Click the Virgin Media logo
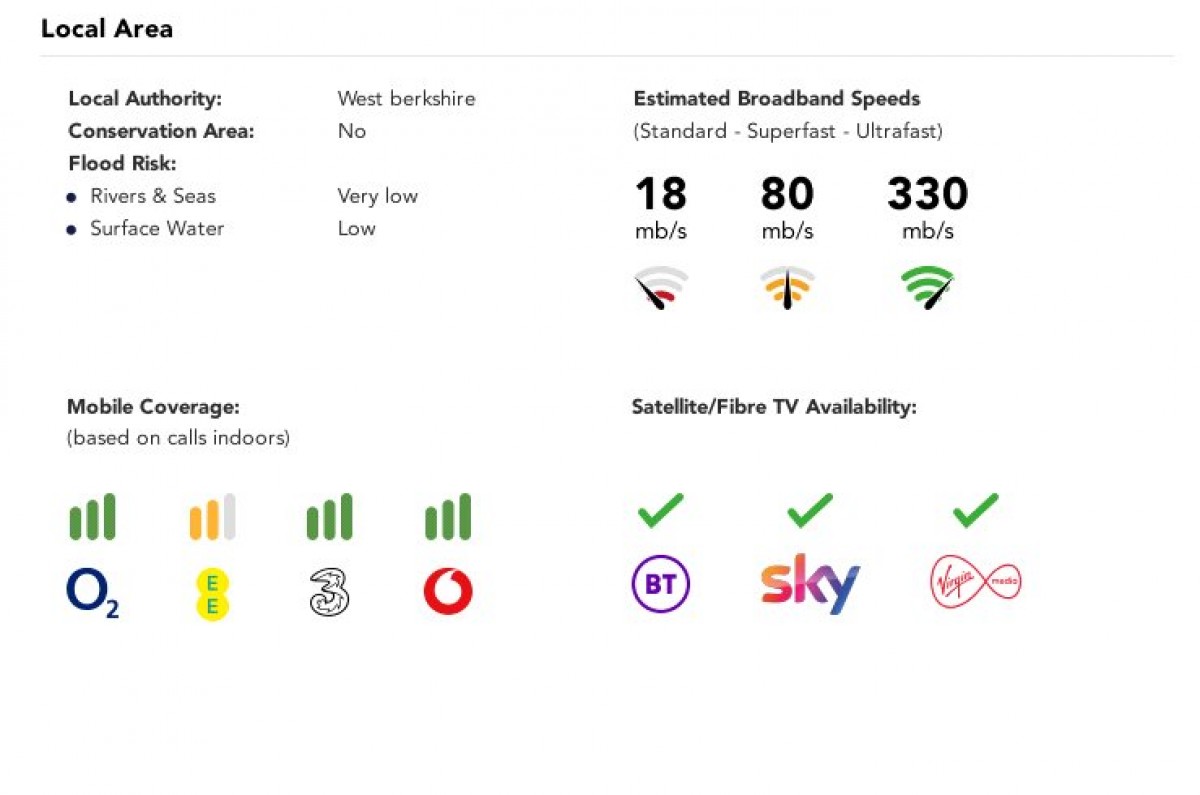Viewport: 1200px width, 795px height. click(x=975, y=582)
